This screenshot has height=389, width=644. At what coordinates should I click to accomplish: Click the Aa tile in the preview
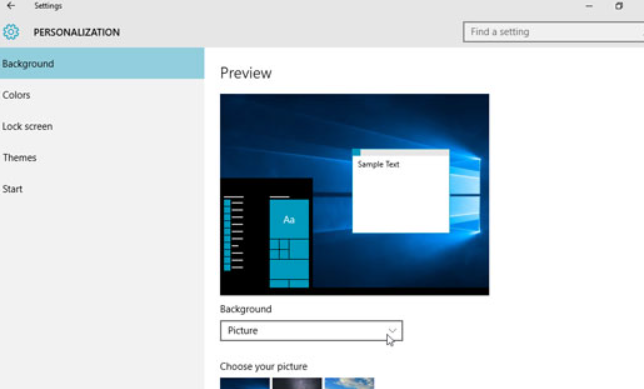pos(289,219)
